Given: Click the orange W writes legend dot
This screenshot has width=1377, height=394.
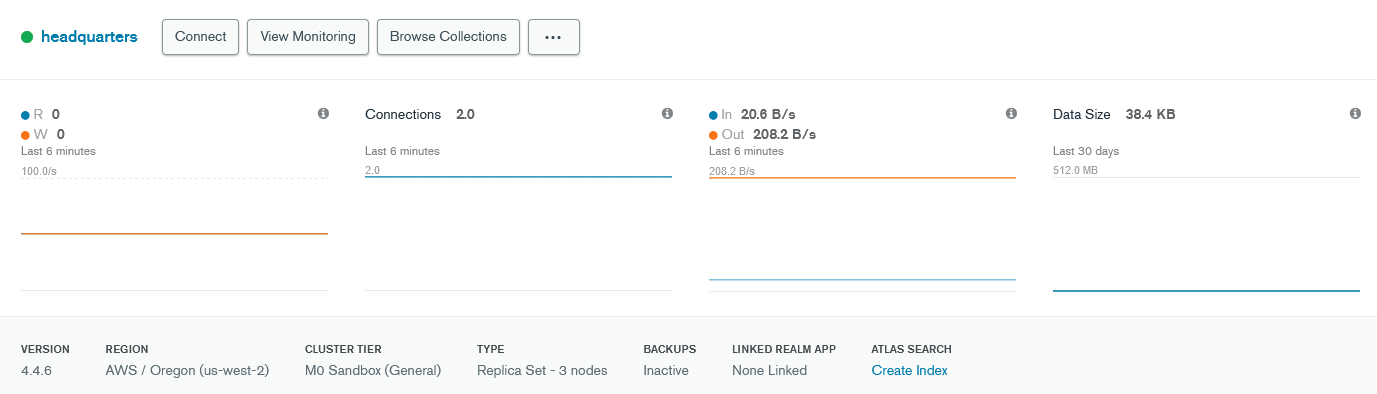Looking at the screenshot, I should [x=25, y=135].
